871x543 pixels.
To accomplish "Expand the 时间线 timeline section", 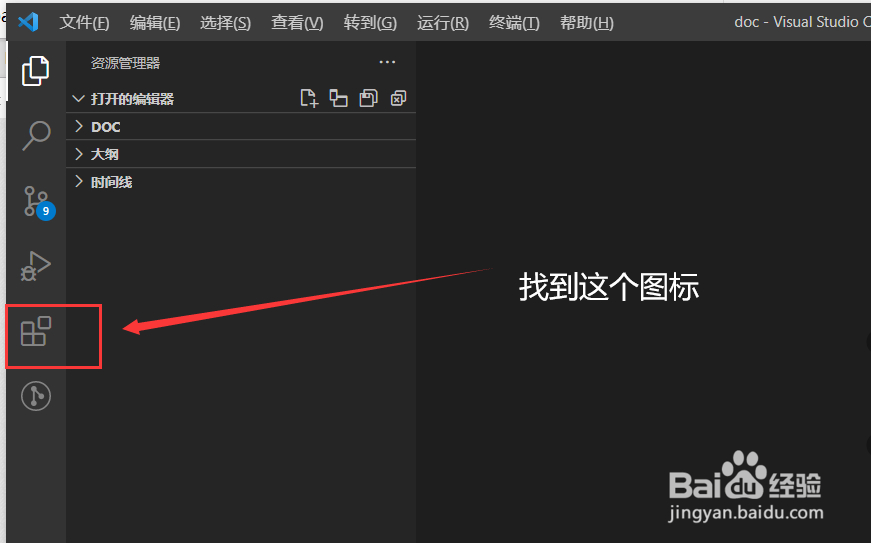I will click(241, 182).
